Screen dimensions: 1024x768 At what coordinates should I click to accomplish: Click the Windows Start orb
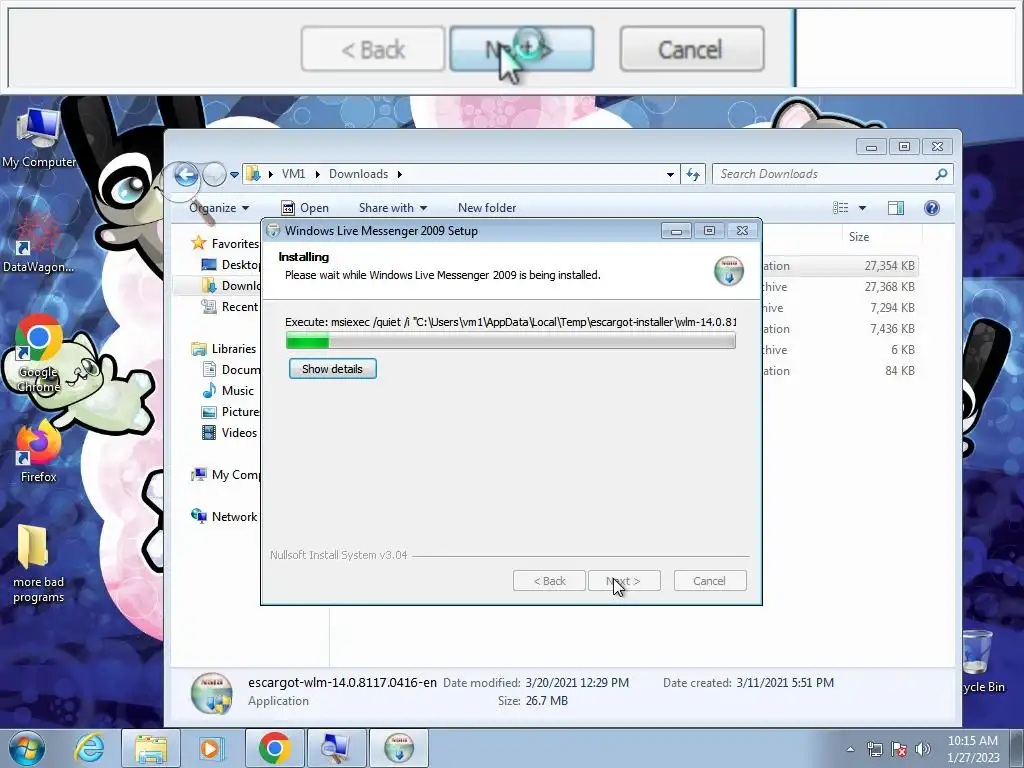point(27,748)
